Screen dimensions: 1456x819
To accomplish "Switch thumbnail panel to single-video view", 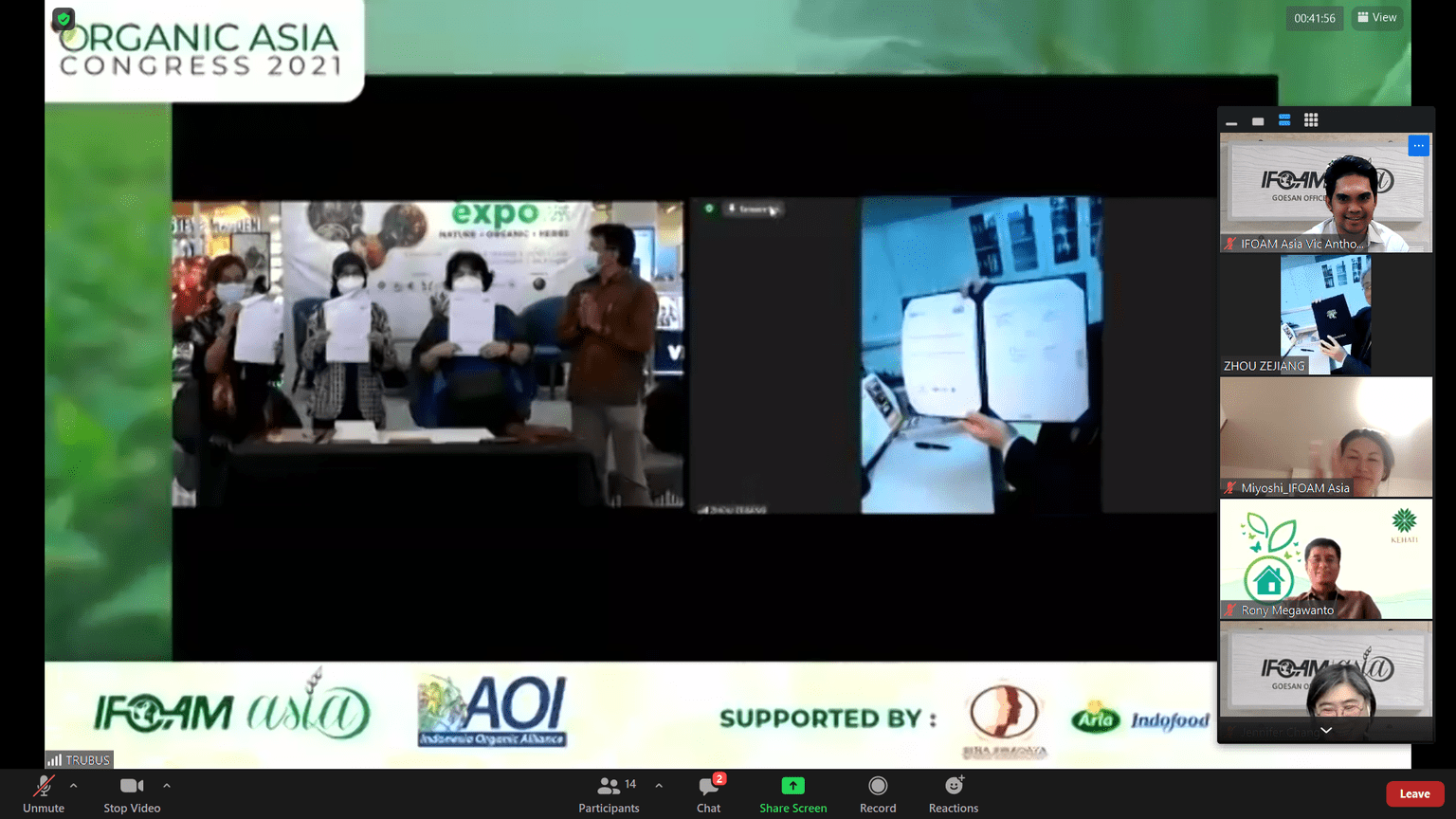I will [x=1258, y=120].
